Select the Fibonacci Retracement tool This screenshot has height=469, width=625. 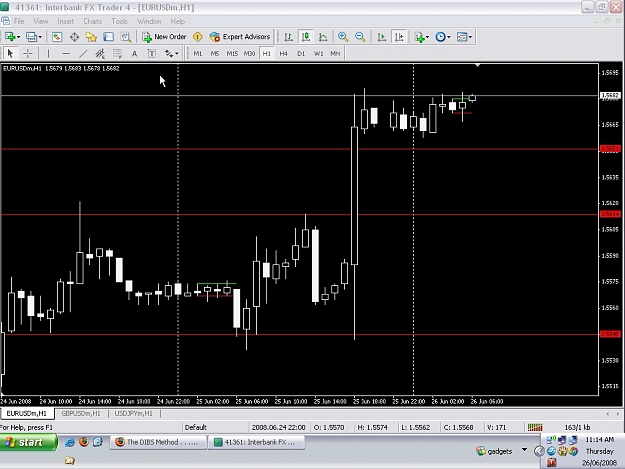(x=117, y=53)
